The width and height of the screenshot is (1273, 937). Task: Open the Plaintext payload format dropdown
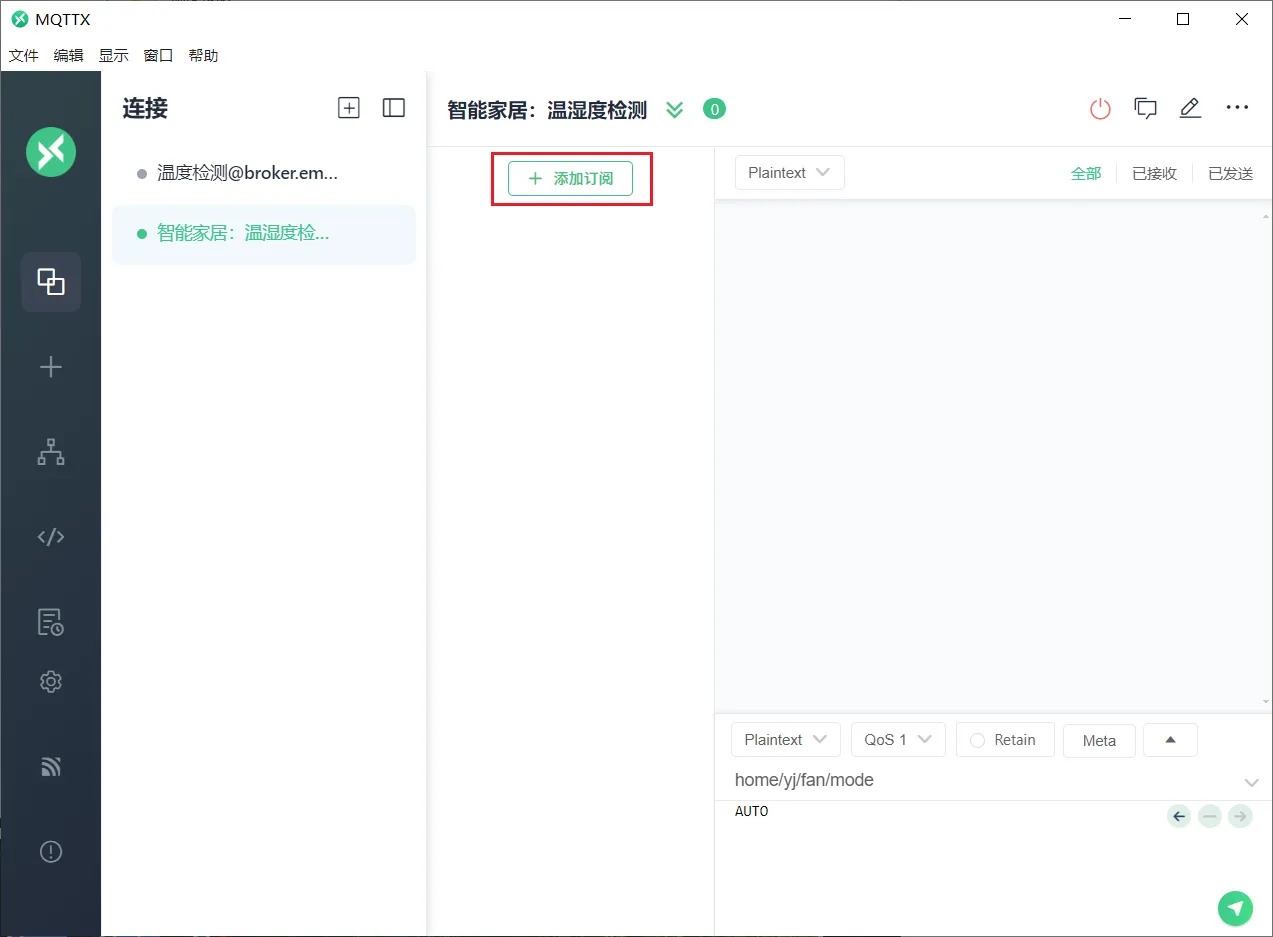tap(785, 739)
